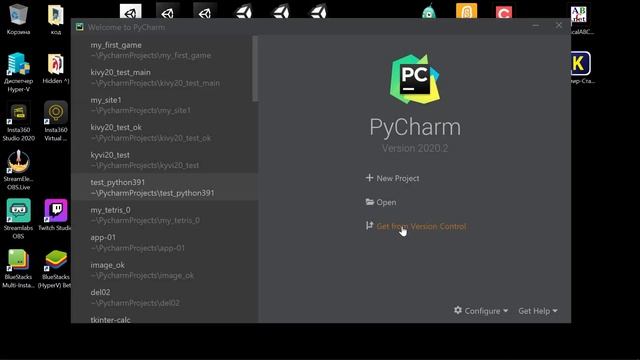Click the PyCharm icon in the window title bar
The width and height of the screenshot is (640, 360).
(80, 27)
